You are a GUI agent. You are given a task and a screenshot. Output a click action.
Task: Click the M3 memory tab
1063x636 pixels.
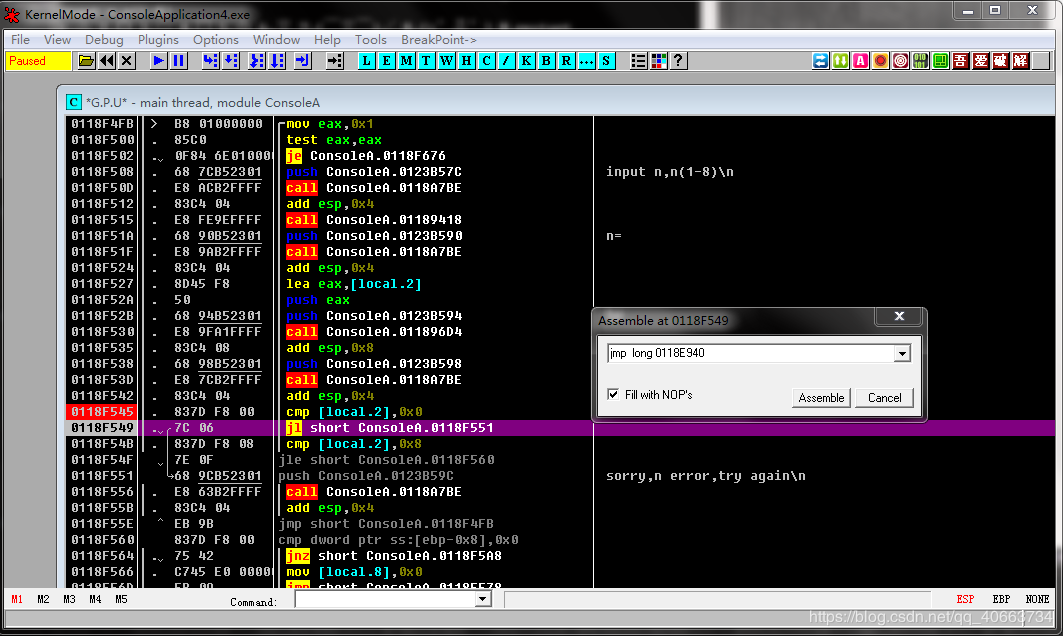[69, 599]
